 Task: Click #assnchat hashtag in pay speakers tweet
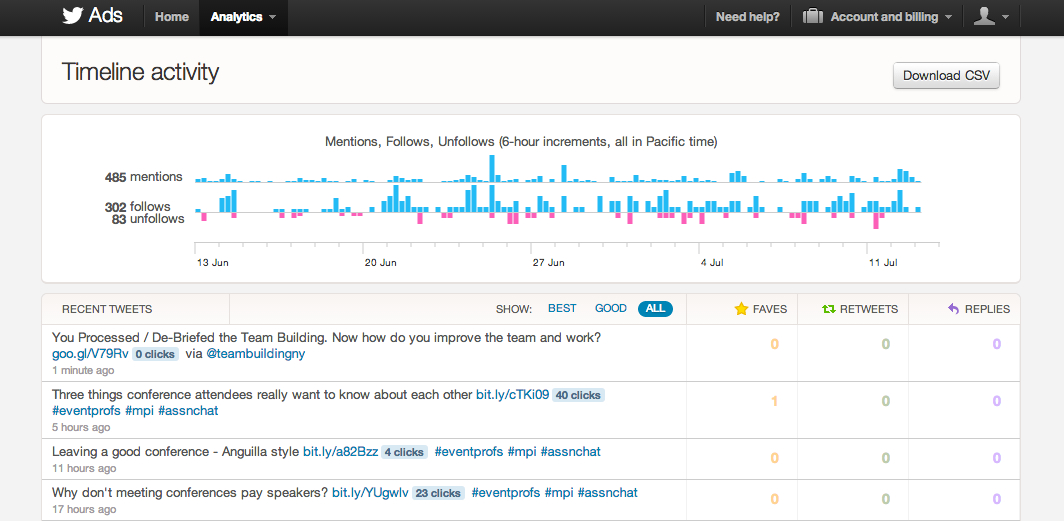607,493
